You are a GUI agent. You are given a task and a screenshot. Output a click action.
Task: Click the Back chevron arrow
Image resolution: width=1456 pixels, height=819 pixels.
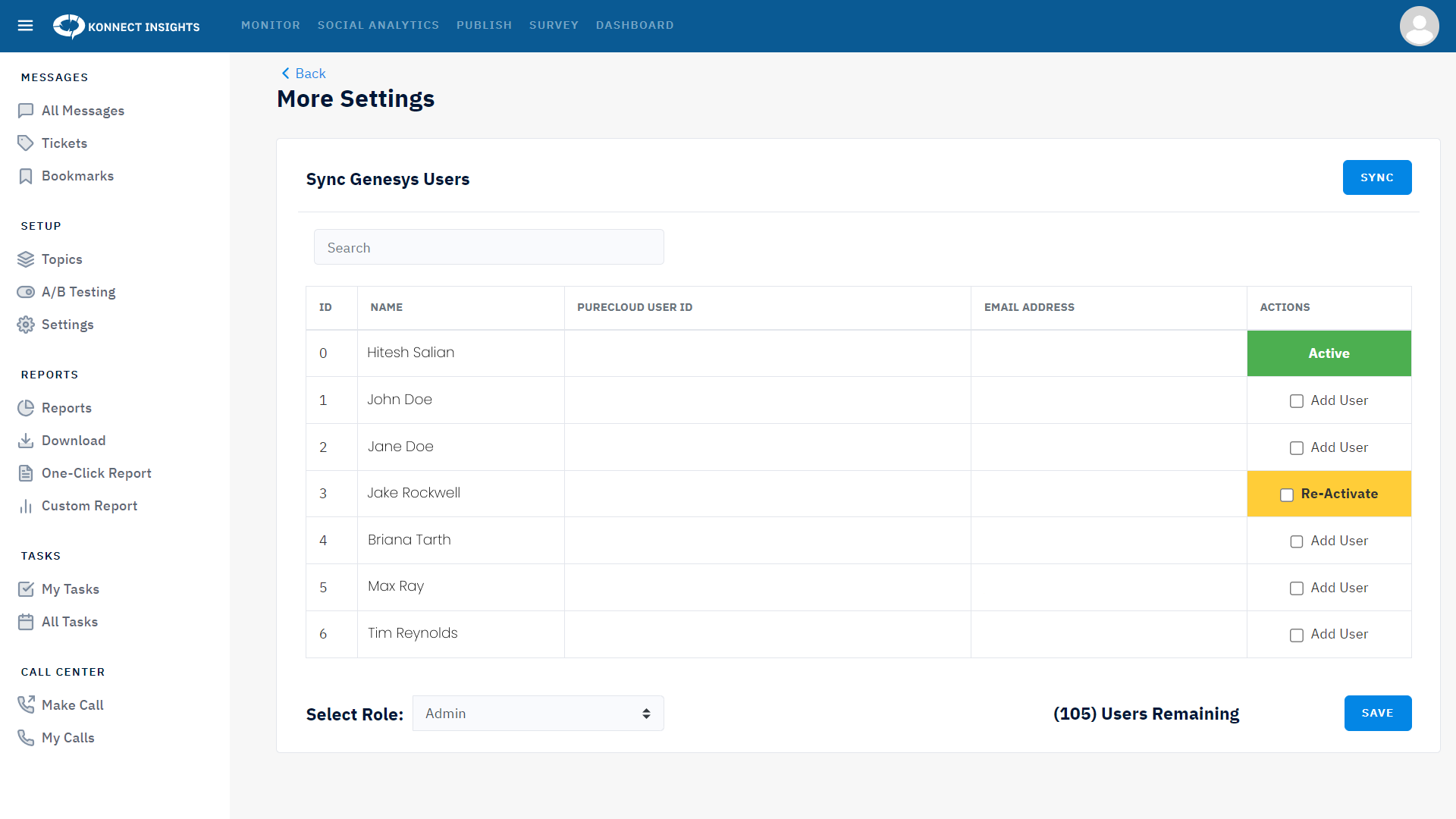click(285, 74)
